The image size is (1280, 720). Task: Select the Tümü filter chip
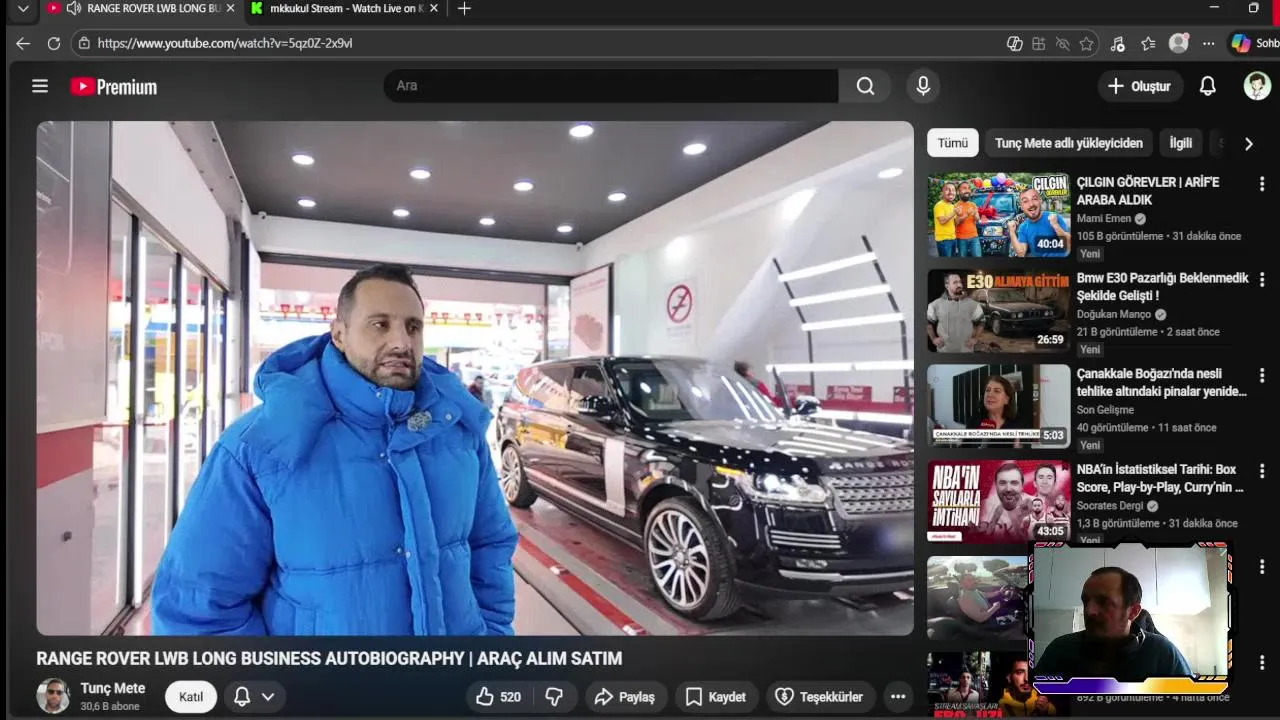(x=952, y=143)
